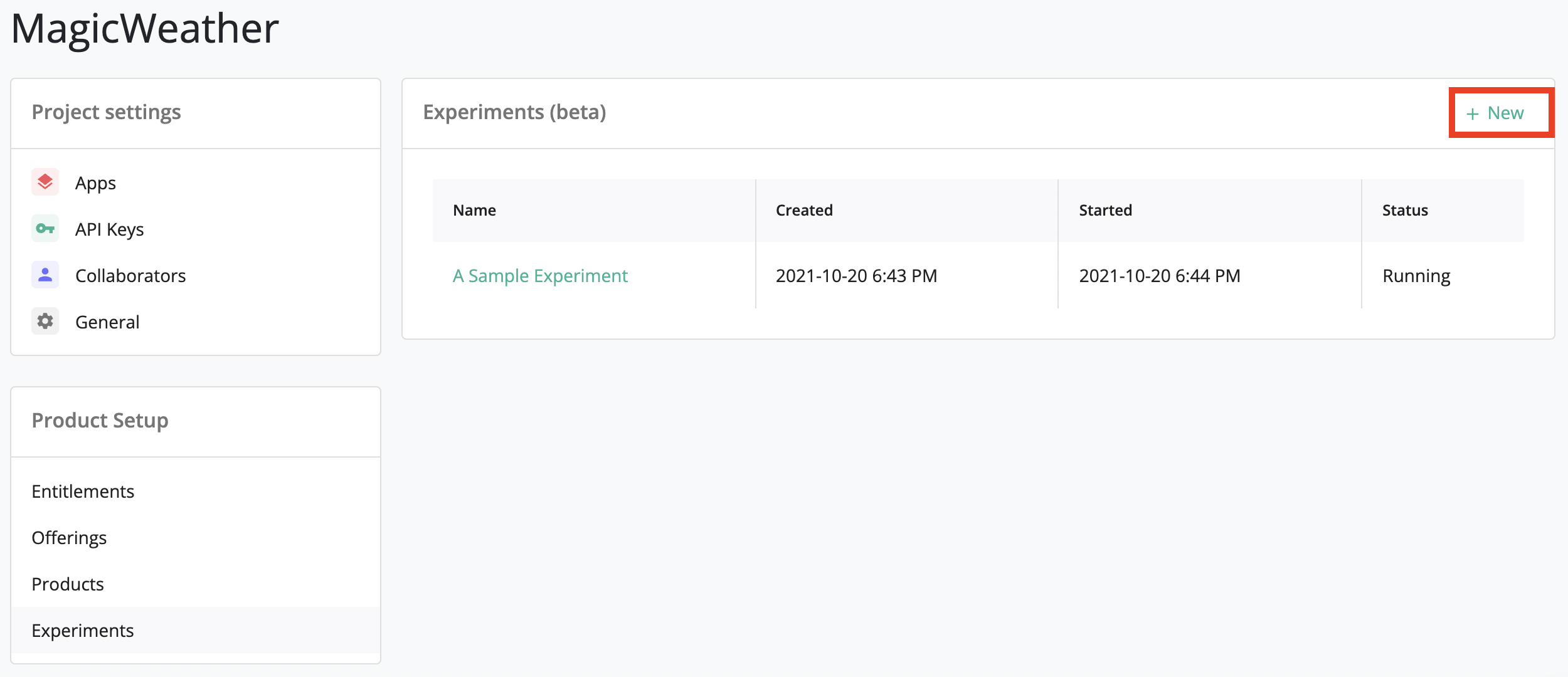The width and height of the screenshot is (1568, 677).
Task: Open the Entitlements section
Action: point(83,491)
